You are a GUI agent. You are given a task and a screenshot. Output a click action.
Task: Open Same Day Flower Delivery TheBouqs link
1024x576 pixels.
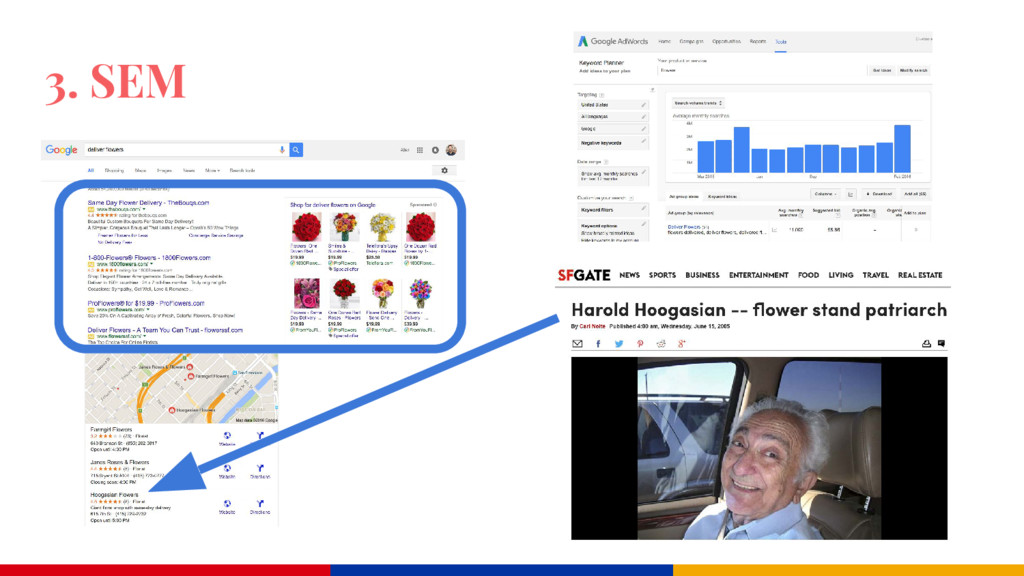(148, 202)
